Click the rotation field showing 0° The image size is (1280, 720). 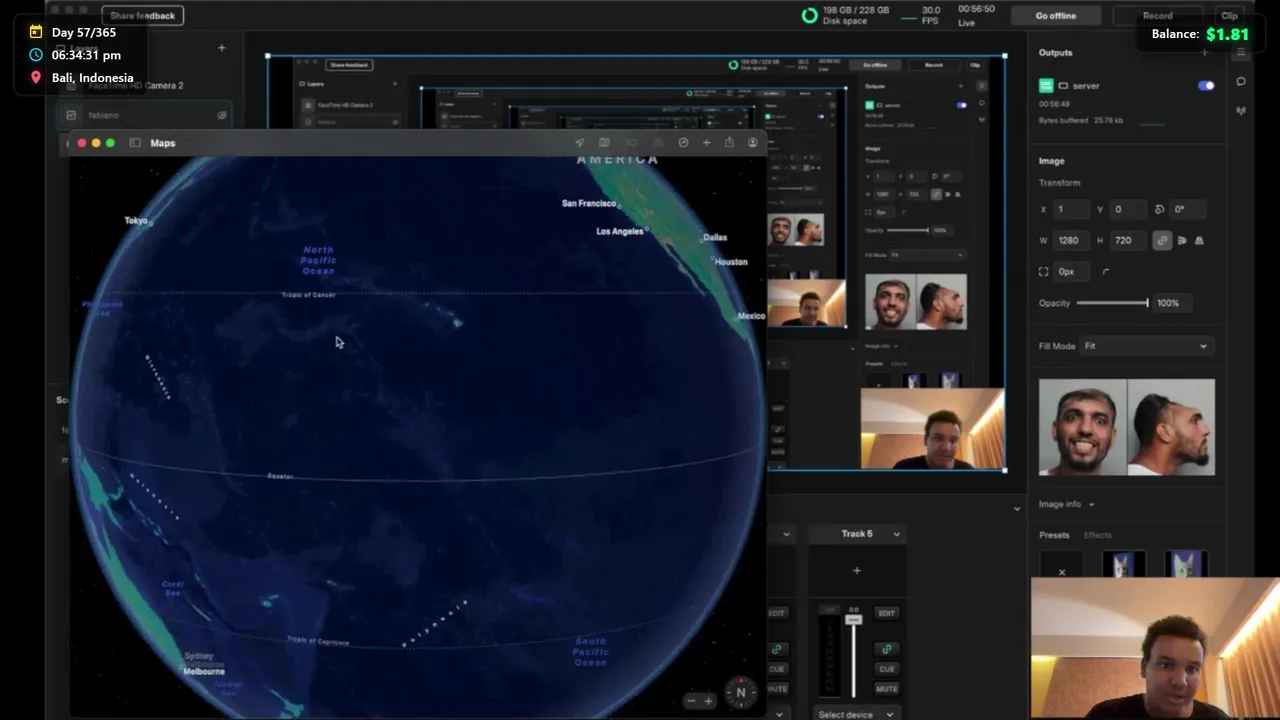pyautogui.click(x=1187, y=210)
